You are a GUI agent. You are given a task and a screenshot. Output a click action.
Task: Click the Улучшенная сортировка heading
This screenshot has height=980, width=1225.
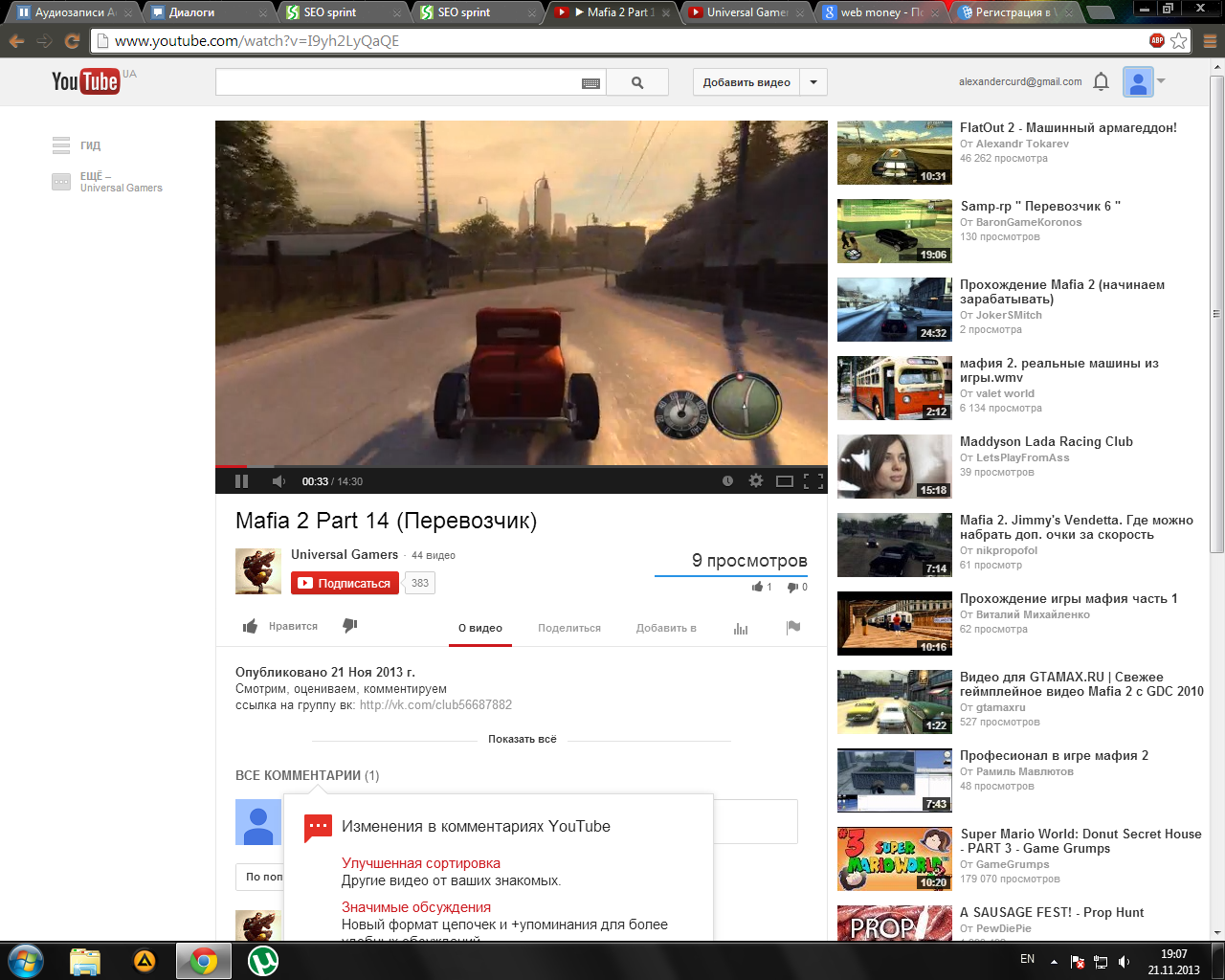coord(421,863)
